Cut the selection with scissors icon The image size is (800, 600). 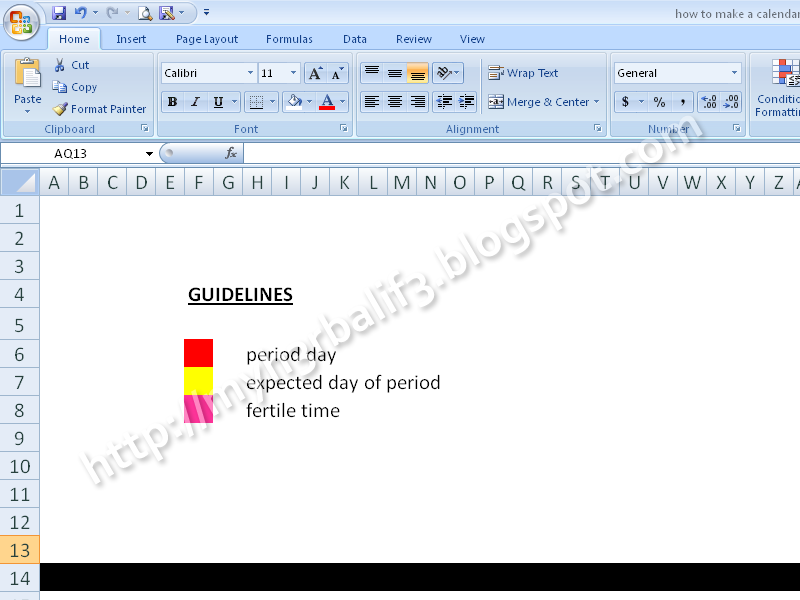60,65
